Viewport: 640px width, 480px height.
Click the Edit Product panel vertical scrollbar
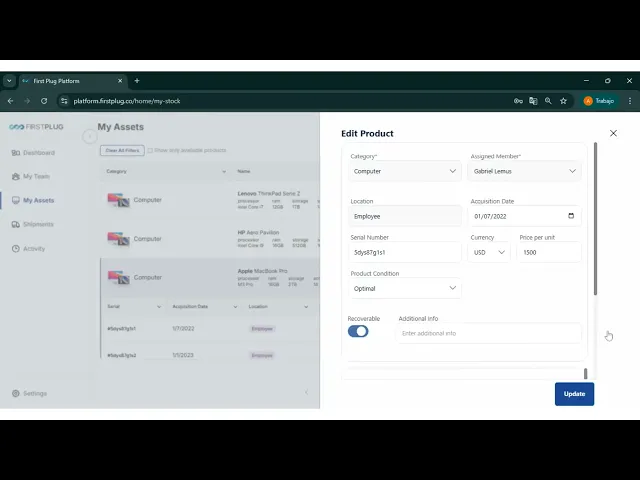point(596,219)
